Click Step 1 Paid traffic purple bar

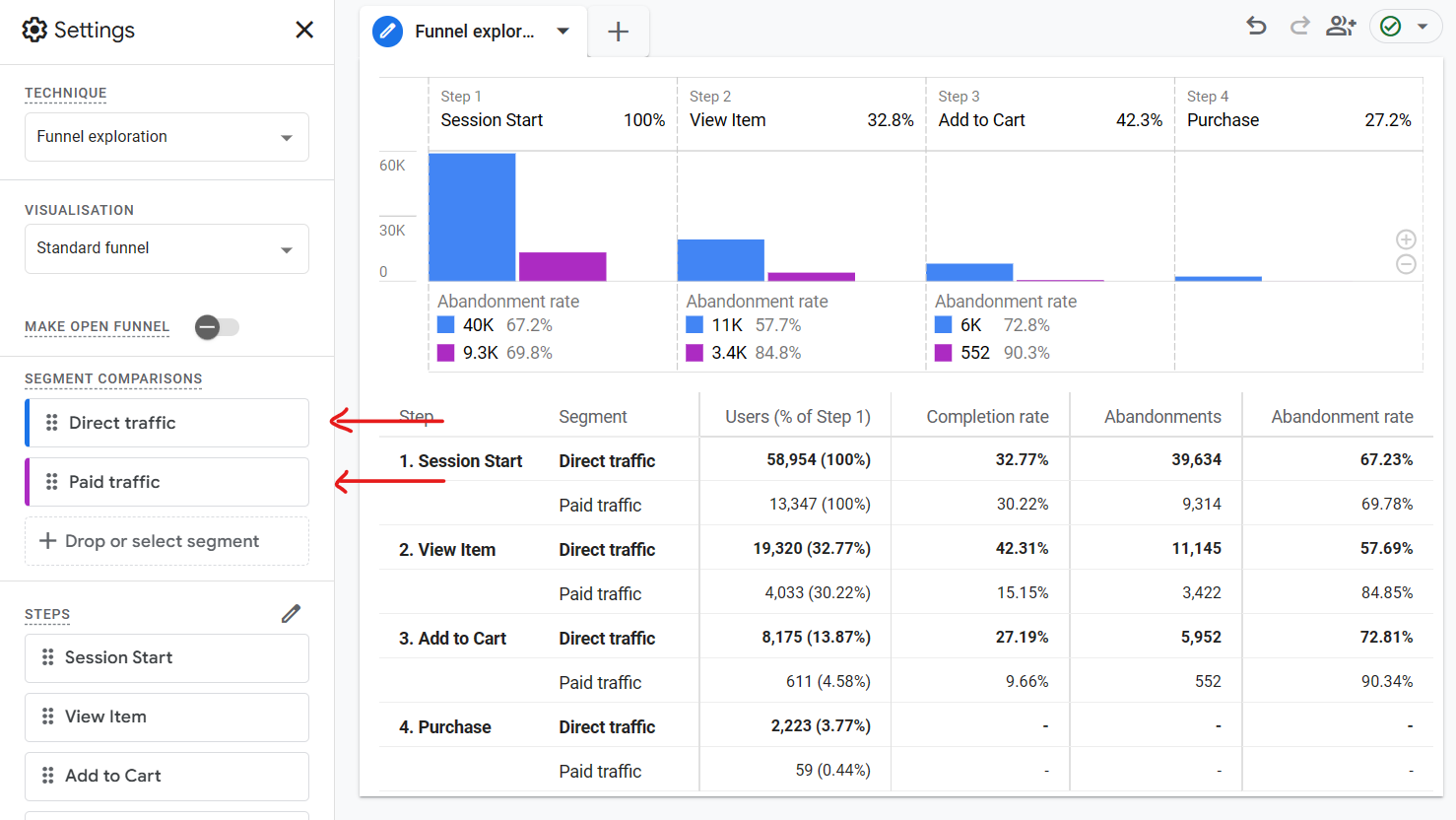tap(563, 266)
